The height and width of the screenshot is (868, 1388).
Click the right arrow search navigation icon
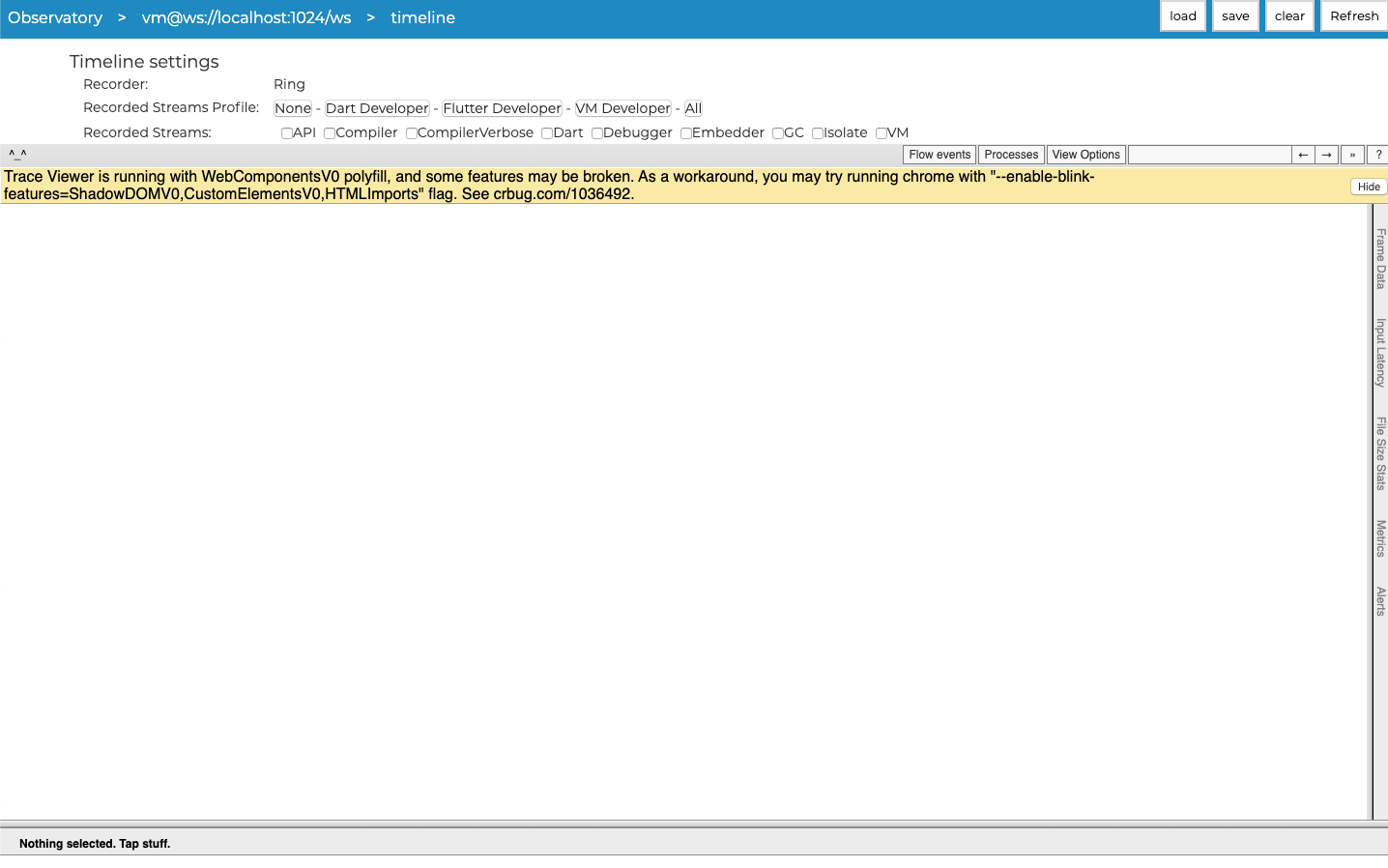(x=1327, y=154)
